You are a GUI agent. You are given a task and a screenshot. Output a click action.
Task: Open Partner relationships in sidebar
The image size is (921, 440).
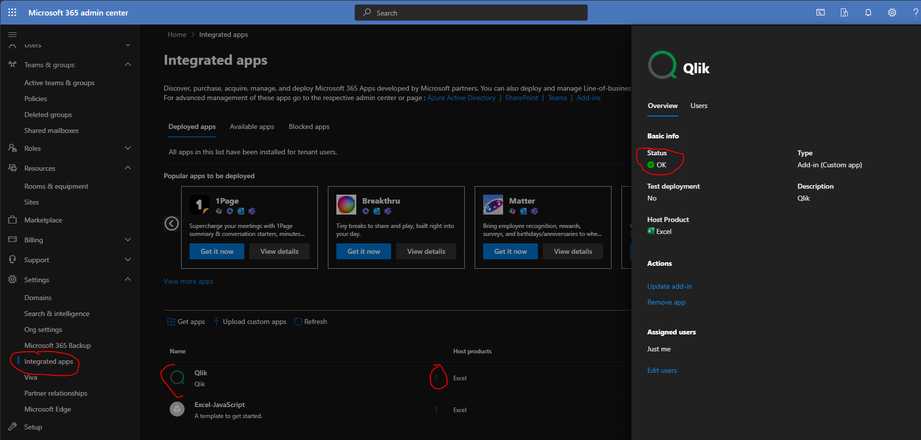tap(56, 394)
